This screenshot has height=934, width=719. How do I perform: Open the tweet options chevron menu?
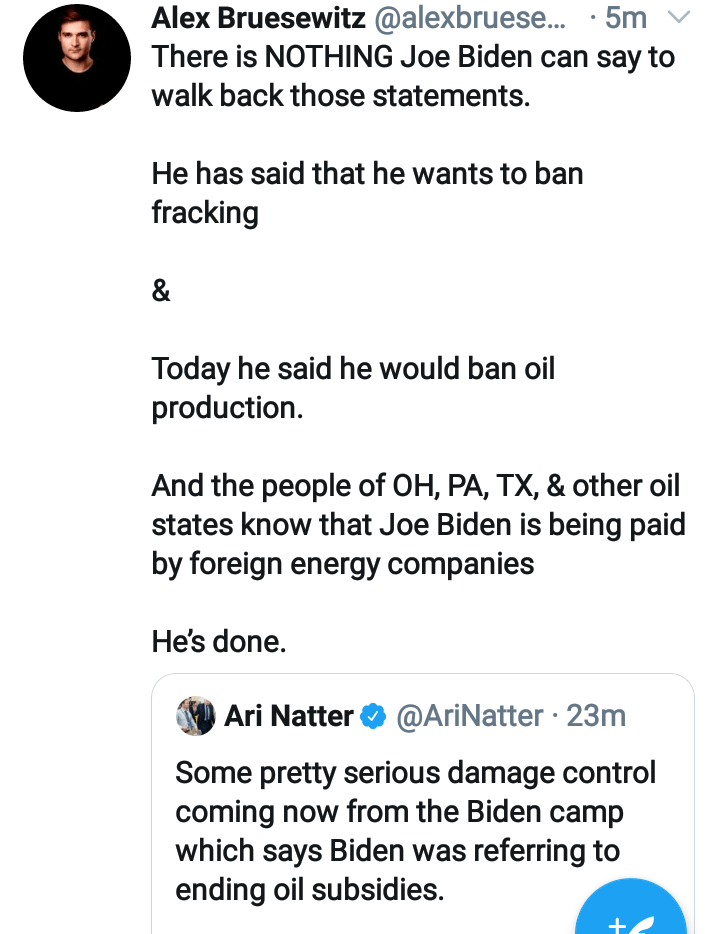pyautogui.click(x=679, y=18)
